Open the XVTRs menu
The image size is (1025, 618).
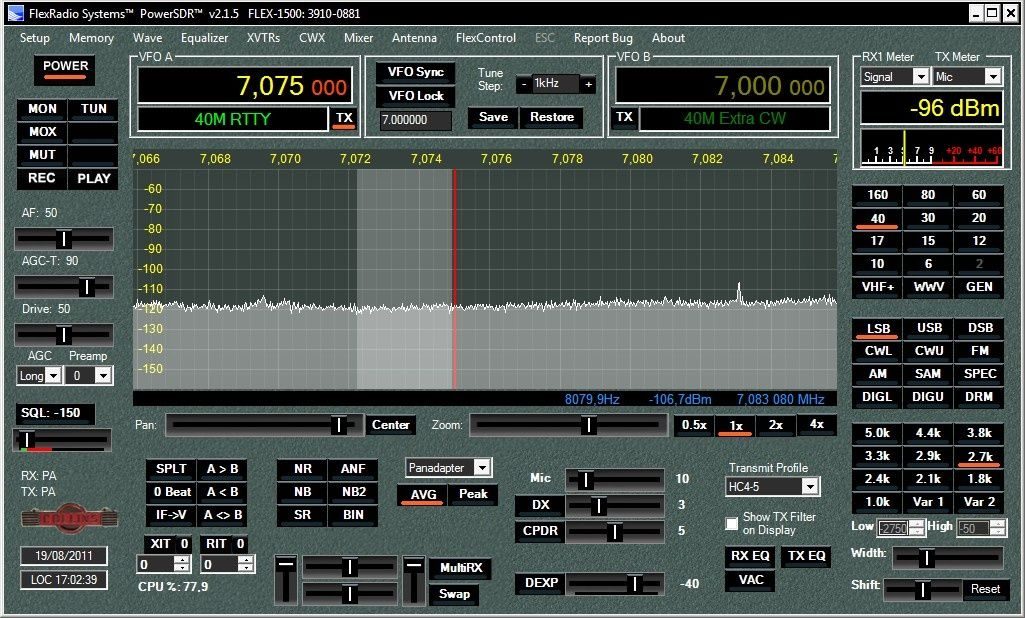tap(263, 38)
